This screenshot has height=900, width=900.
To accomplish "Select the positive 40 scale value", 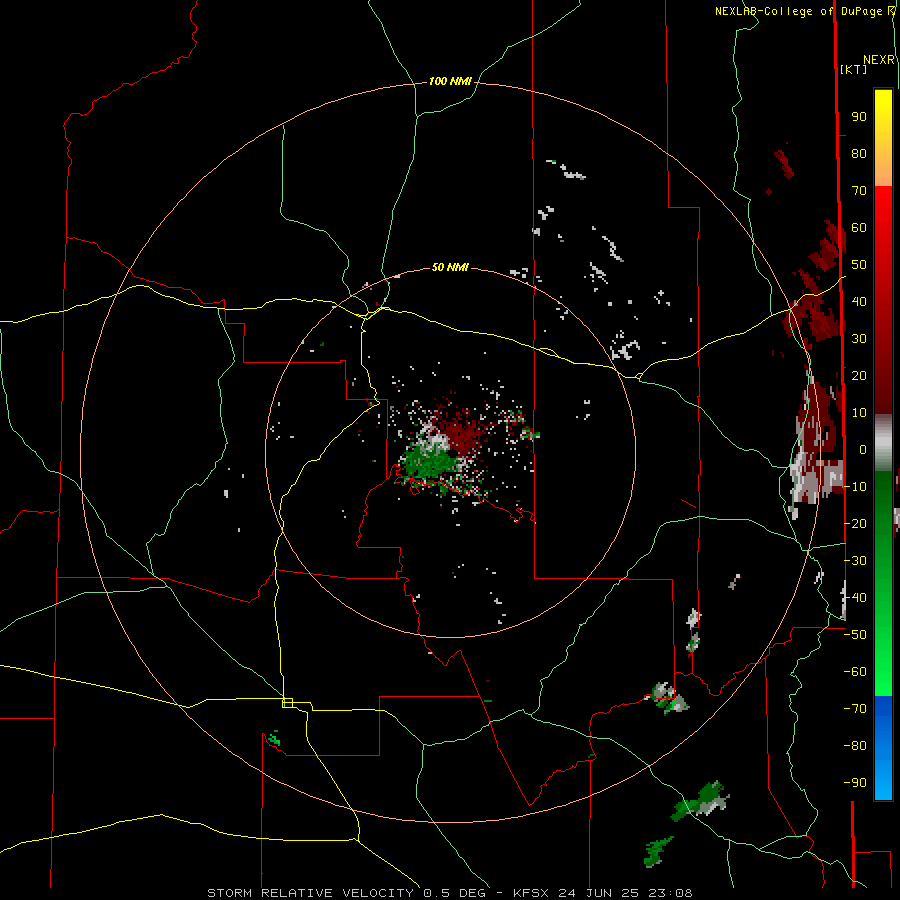I will [859, 302].
